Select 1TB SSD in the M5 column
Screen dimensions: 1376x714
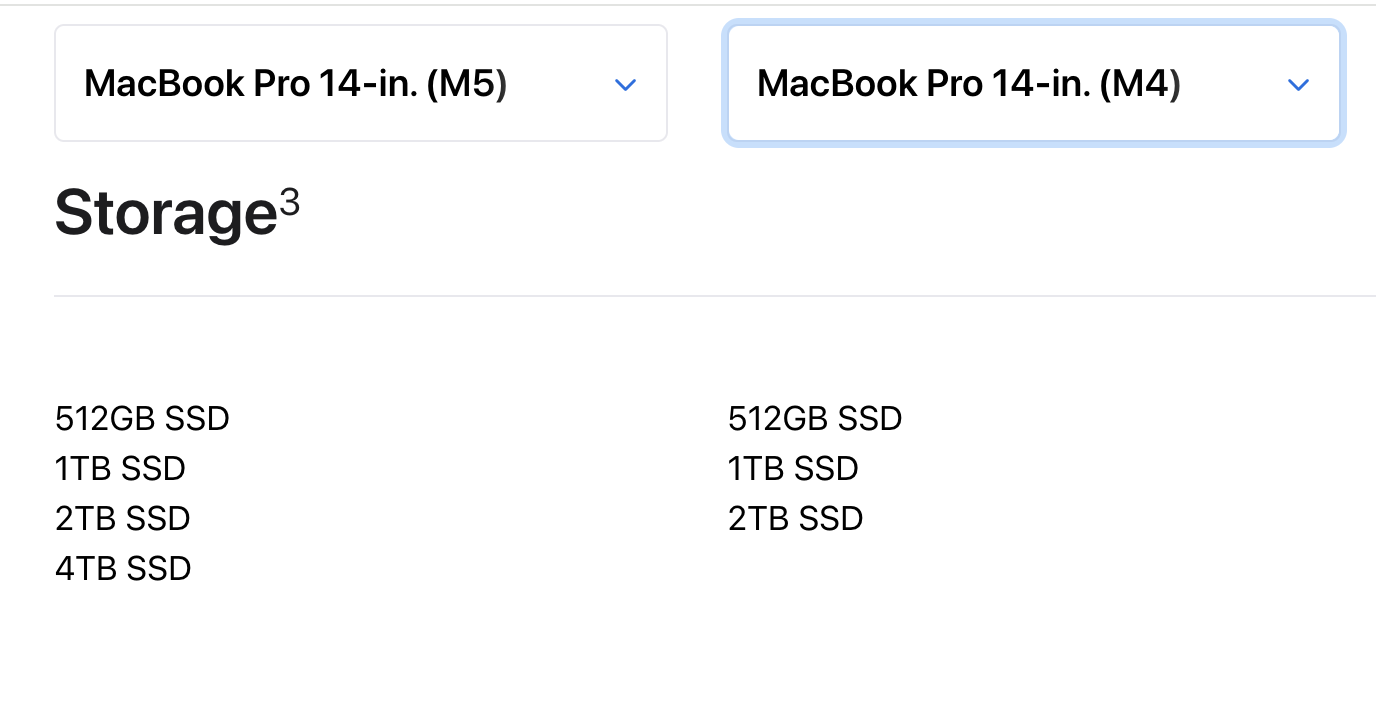tap(120, 468)
